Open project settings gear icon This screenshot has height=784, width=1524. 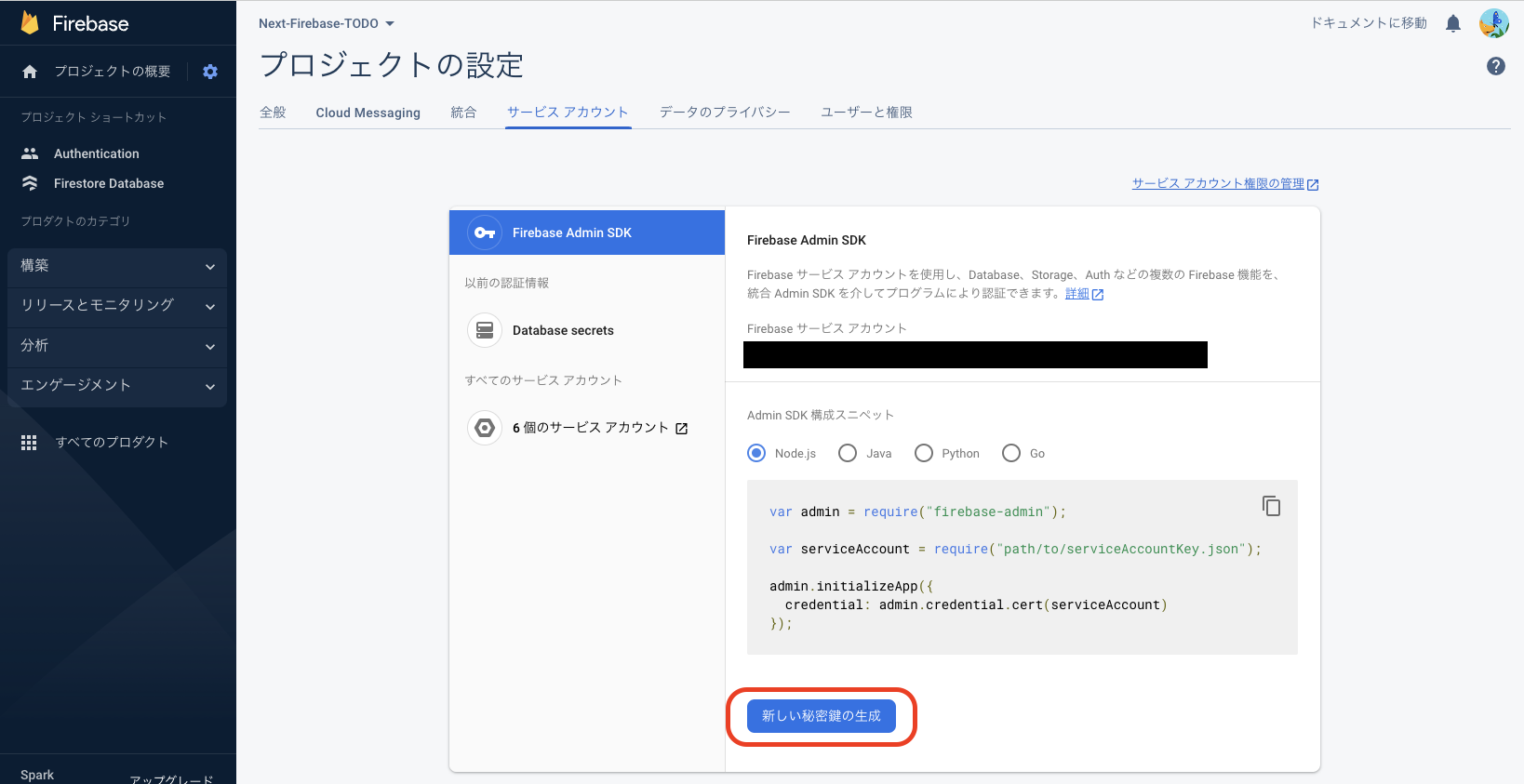(x=210, y=72)
